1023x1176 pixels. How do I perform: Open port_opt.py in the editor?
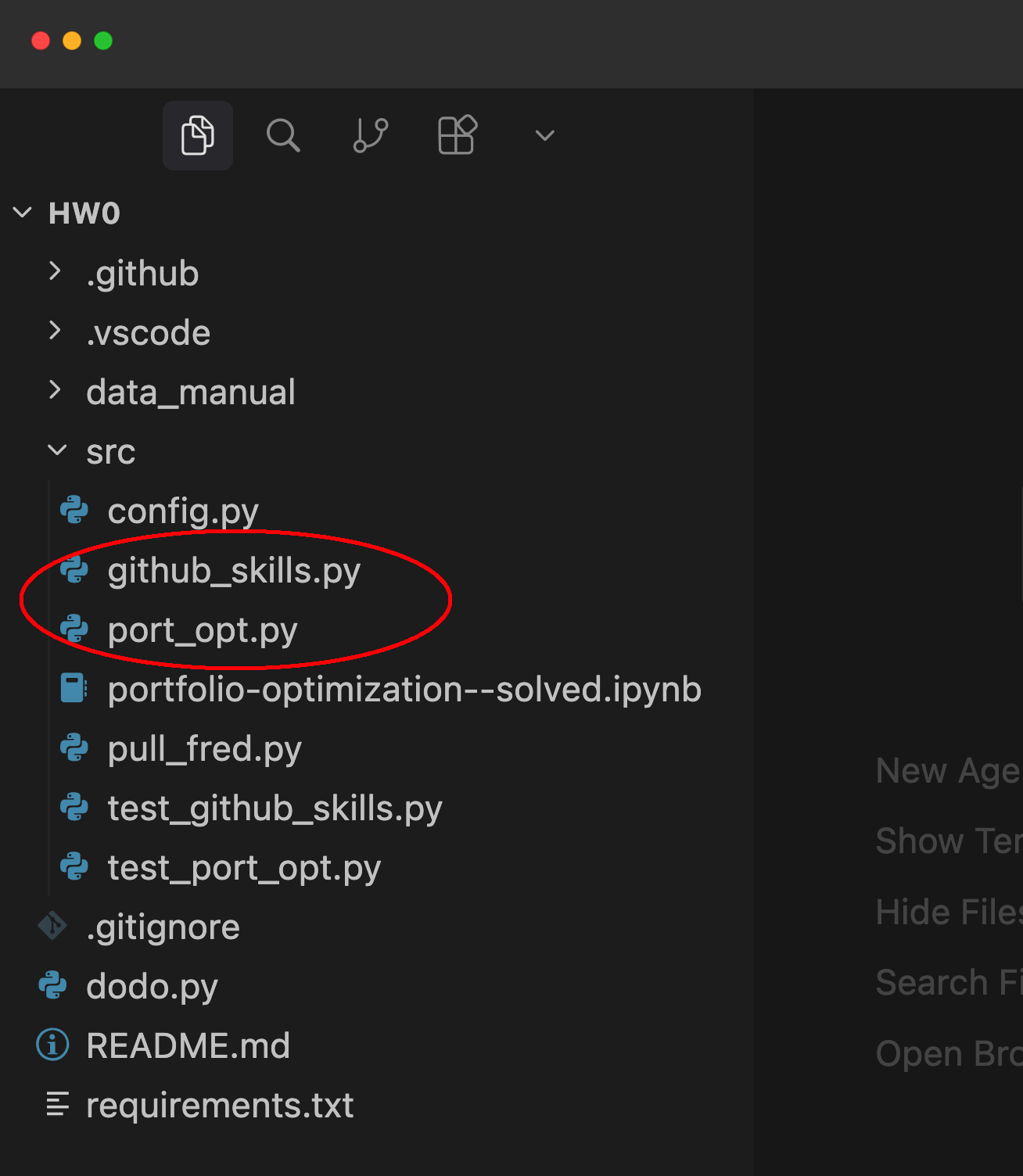[x=203, y=630]
